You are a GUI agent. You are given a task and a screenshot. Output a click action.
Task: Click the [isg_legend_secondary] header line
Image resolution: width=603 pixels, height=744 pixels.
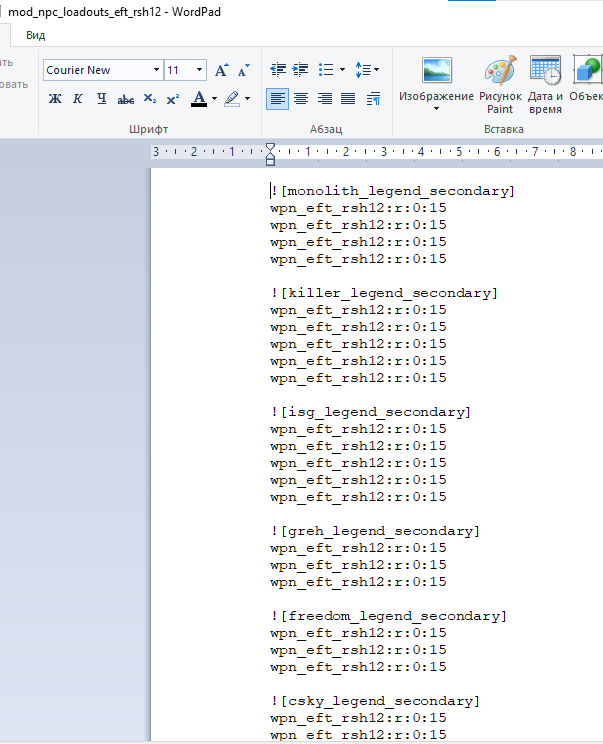(371, 412)
